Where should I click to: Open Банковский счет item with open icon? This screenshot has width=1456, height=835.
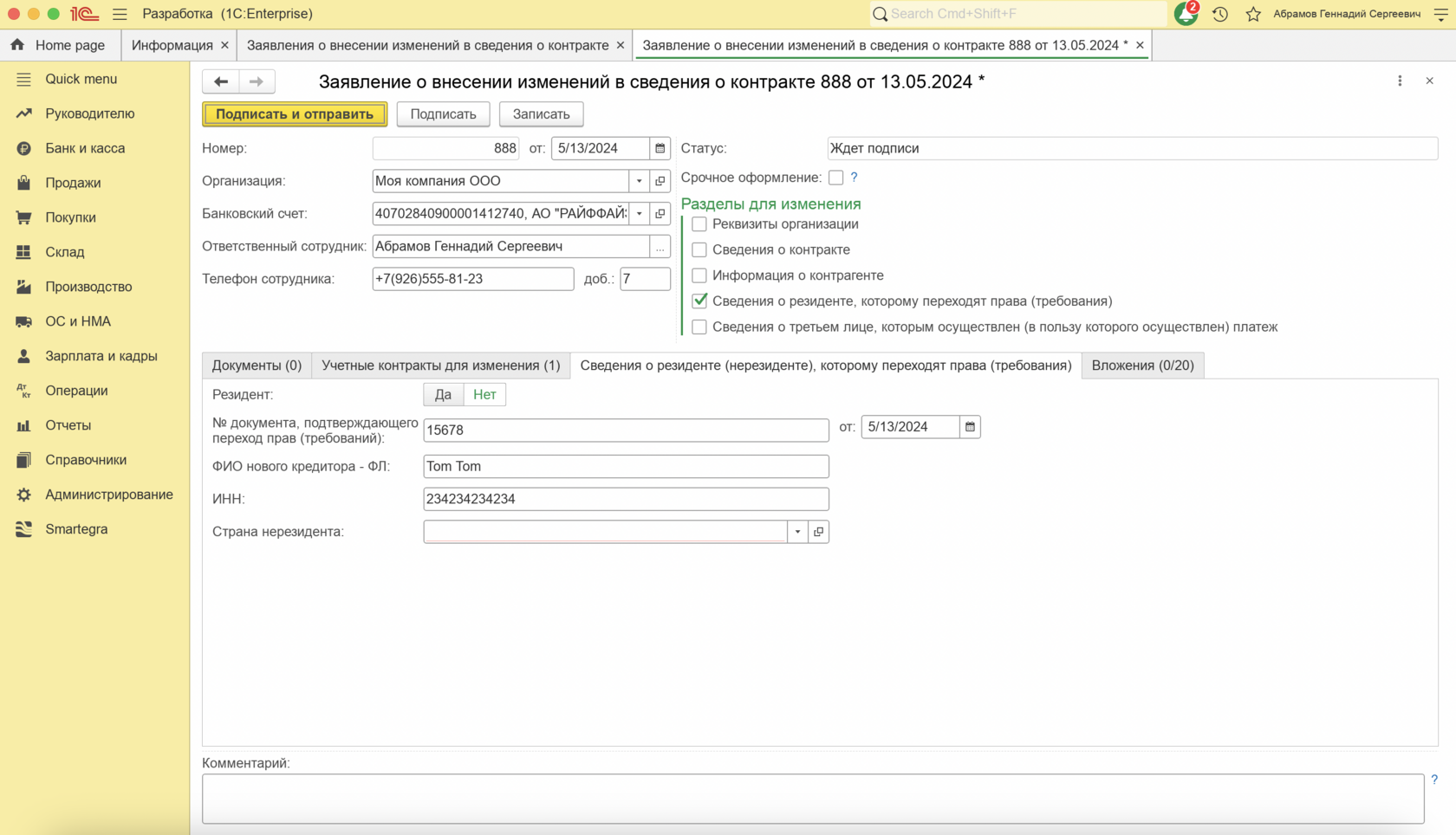(660, 214)
